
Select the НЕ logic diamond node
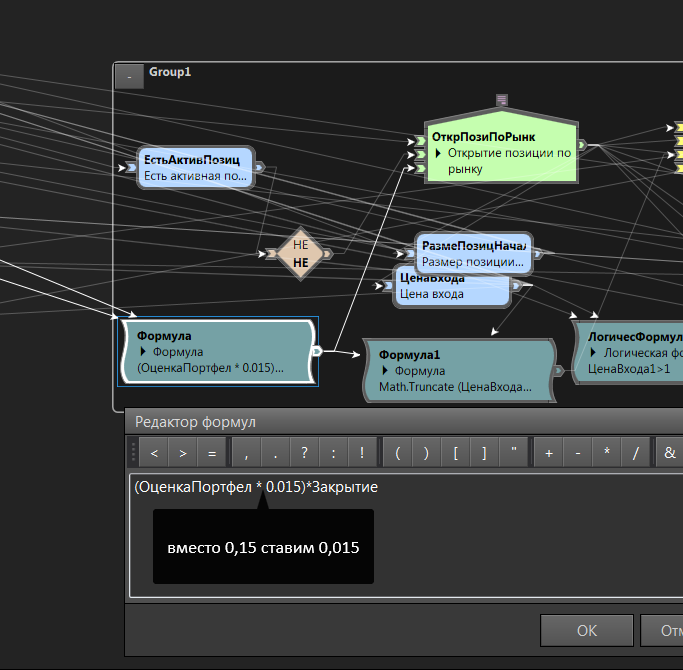tap(300, 254)
